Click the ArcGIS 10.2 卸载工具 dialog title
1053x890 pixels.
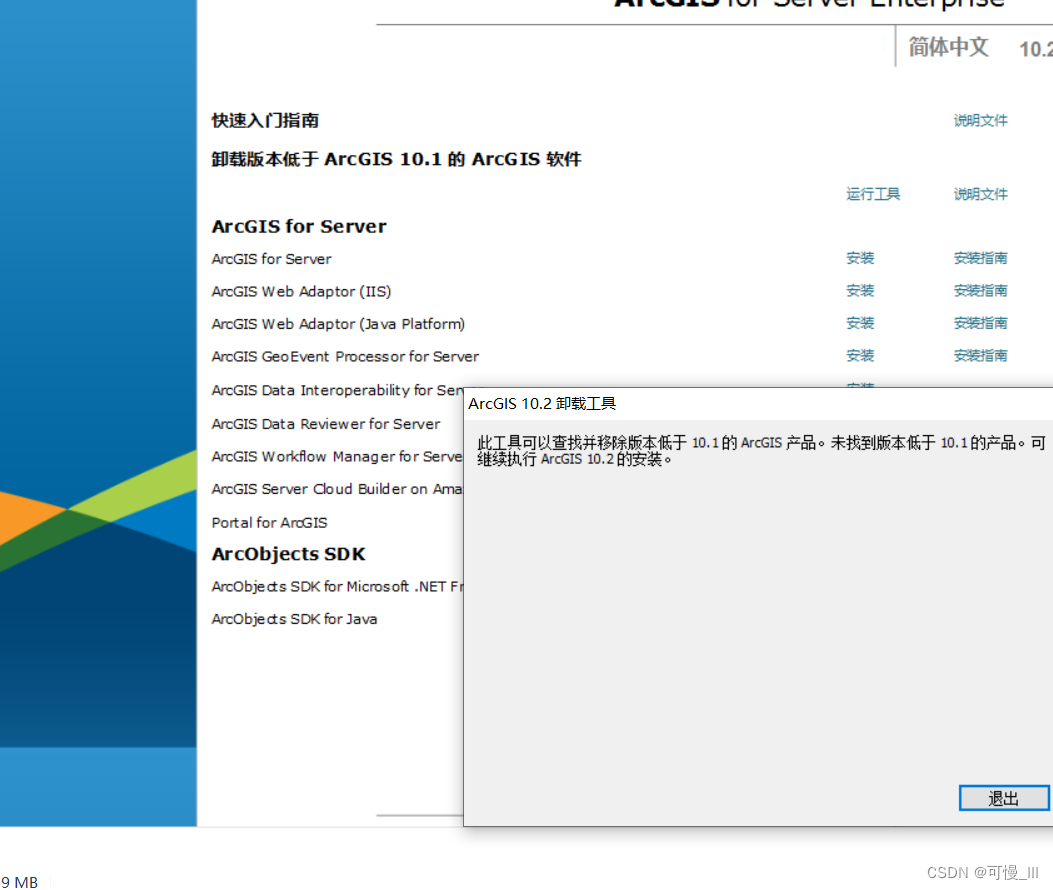(x=542, y=404)
